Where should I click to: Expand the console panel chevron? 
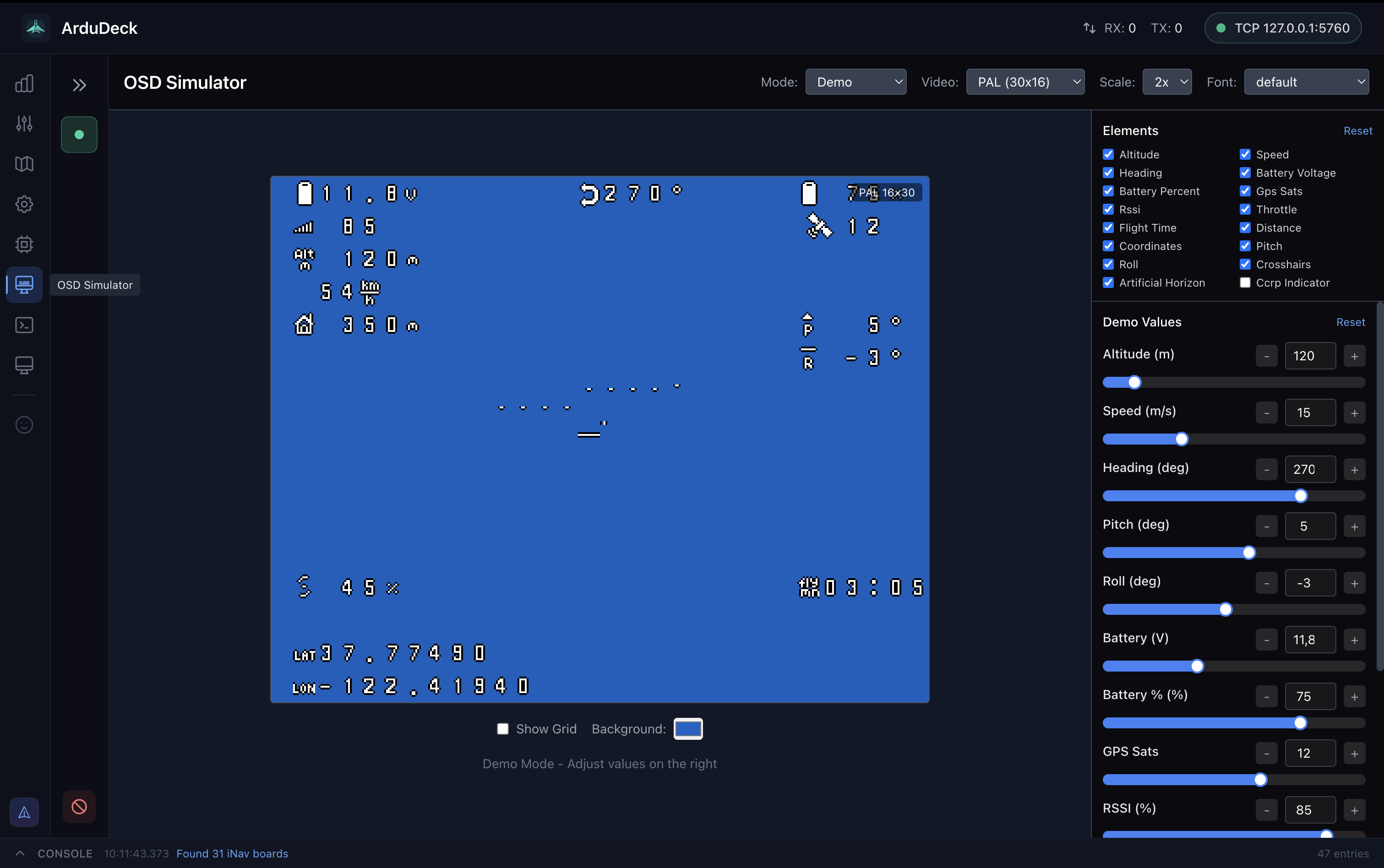tap(20, 853)
